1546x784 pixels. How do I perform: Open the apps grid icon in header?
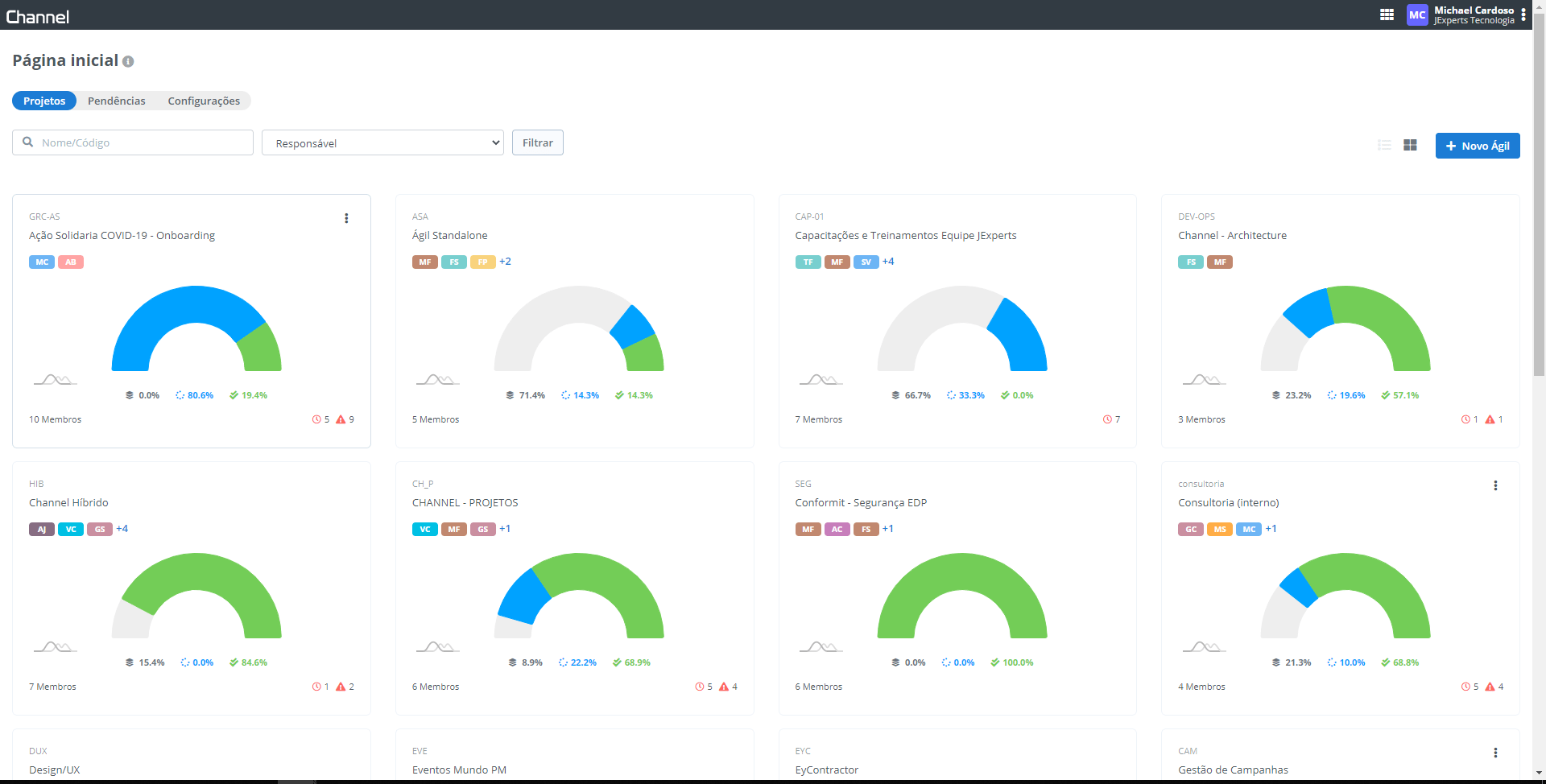tap(1387, 14)
